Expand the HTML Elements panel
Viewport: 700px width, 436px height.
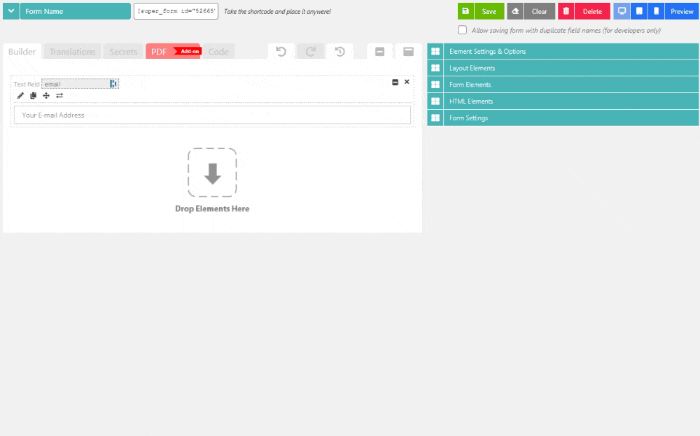[563, 101]
